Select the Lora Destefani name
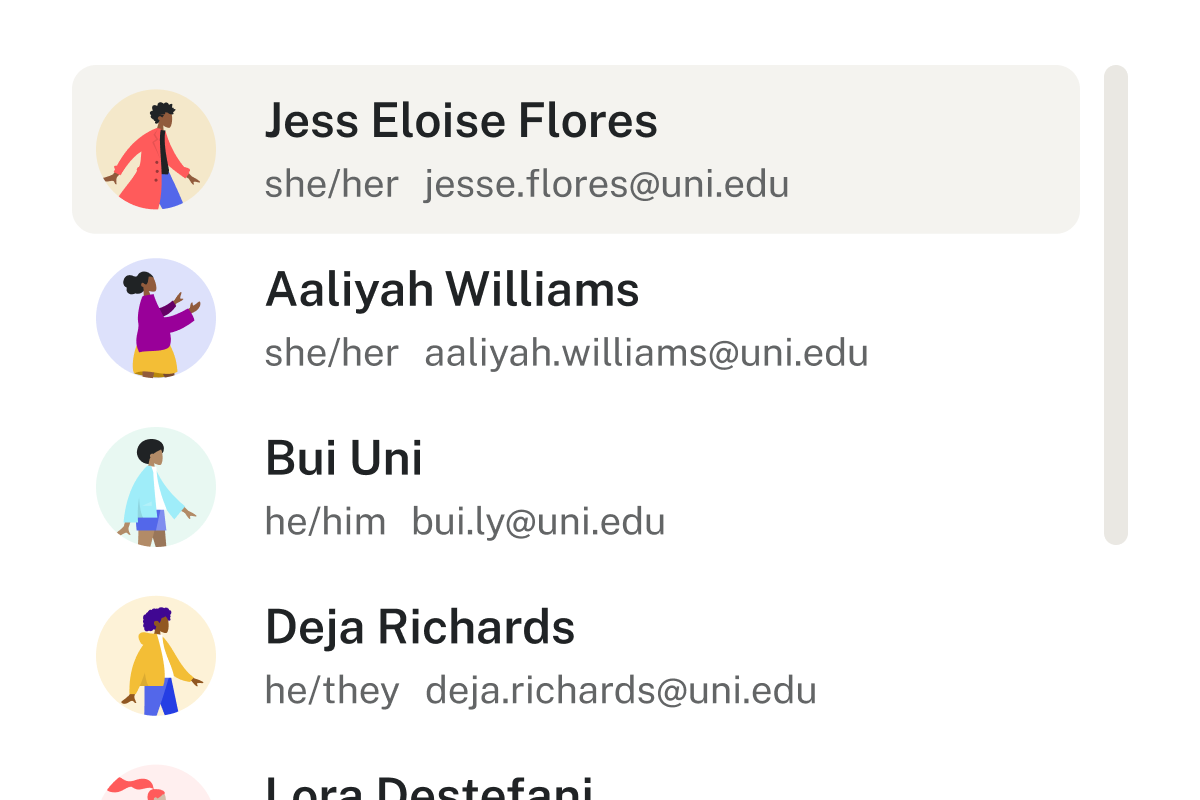1200x800 pixels. [x=429, y=787]
